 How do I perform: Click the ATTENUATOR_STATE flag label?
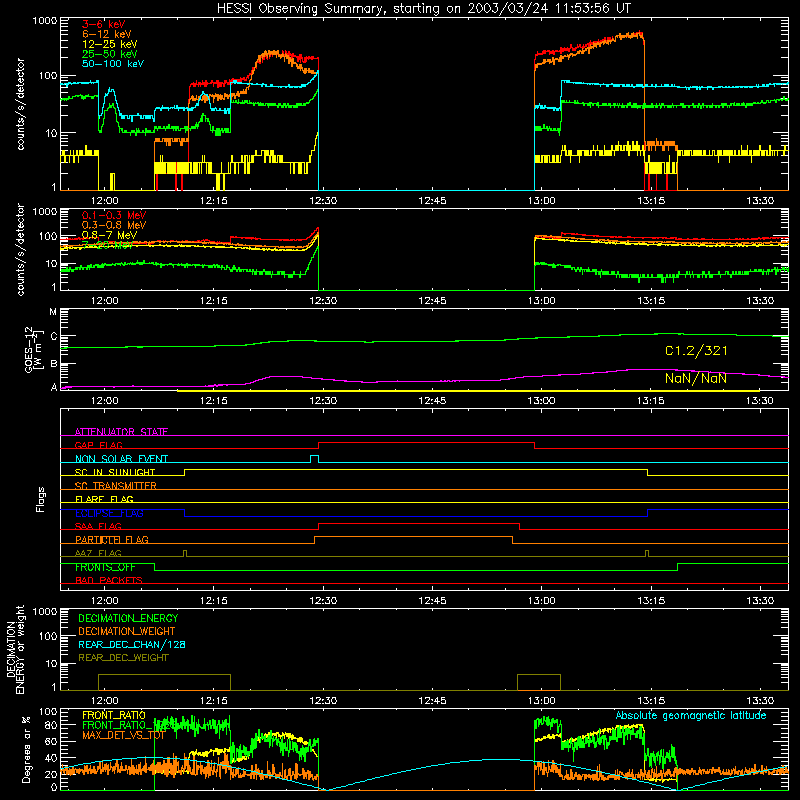121,432
